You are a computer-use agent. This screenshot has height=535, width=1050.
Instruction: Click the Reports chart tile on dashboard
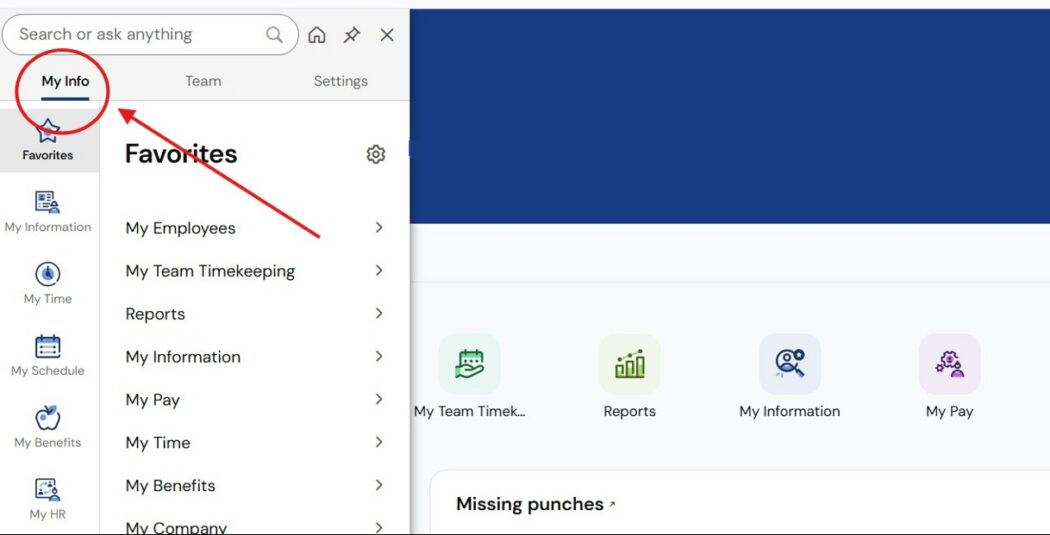click(x=629, y=365)
